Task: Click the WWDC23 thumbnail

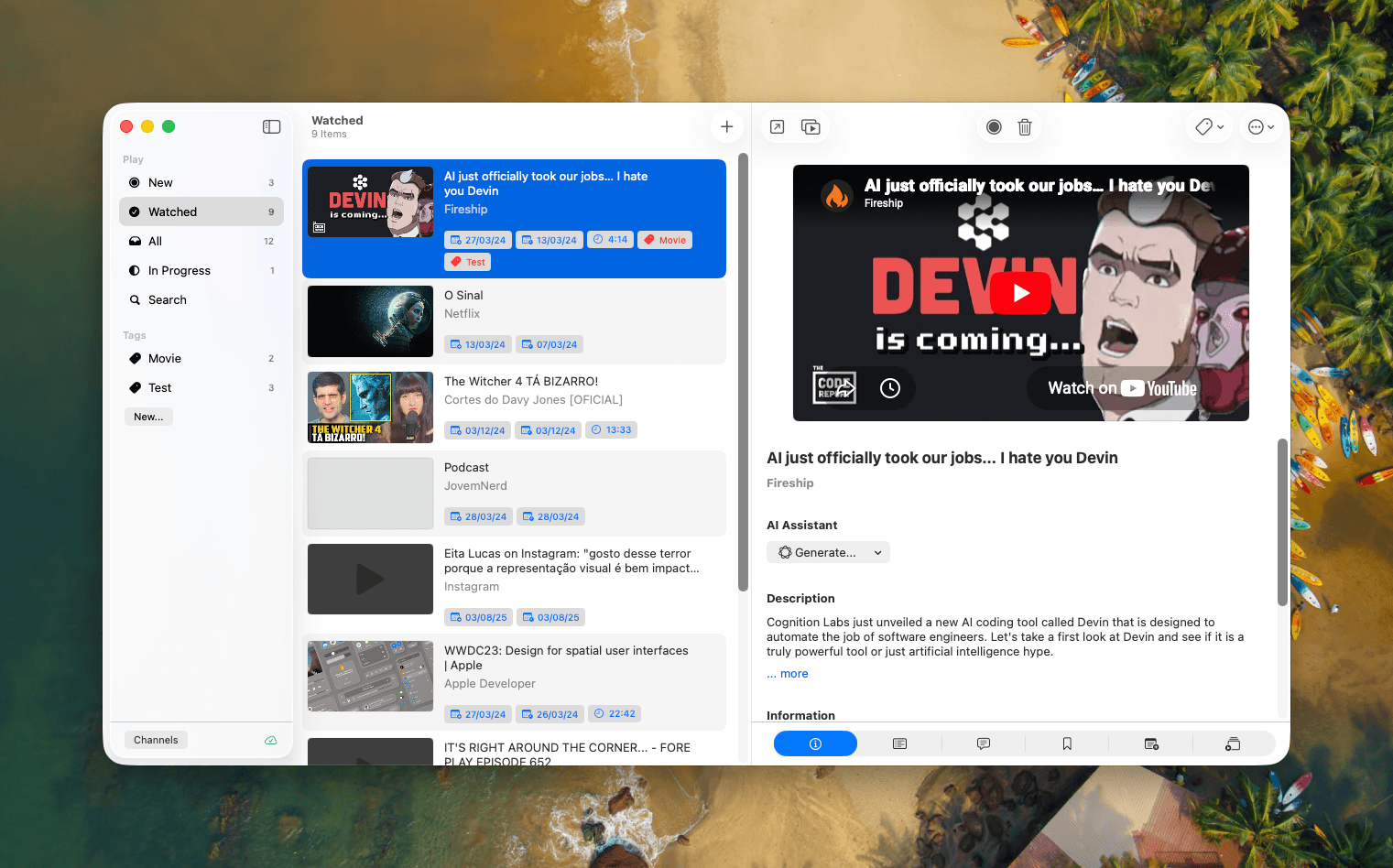Action: 370,676
